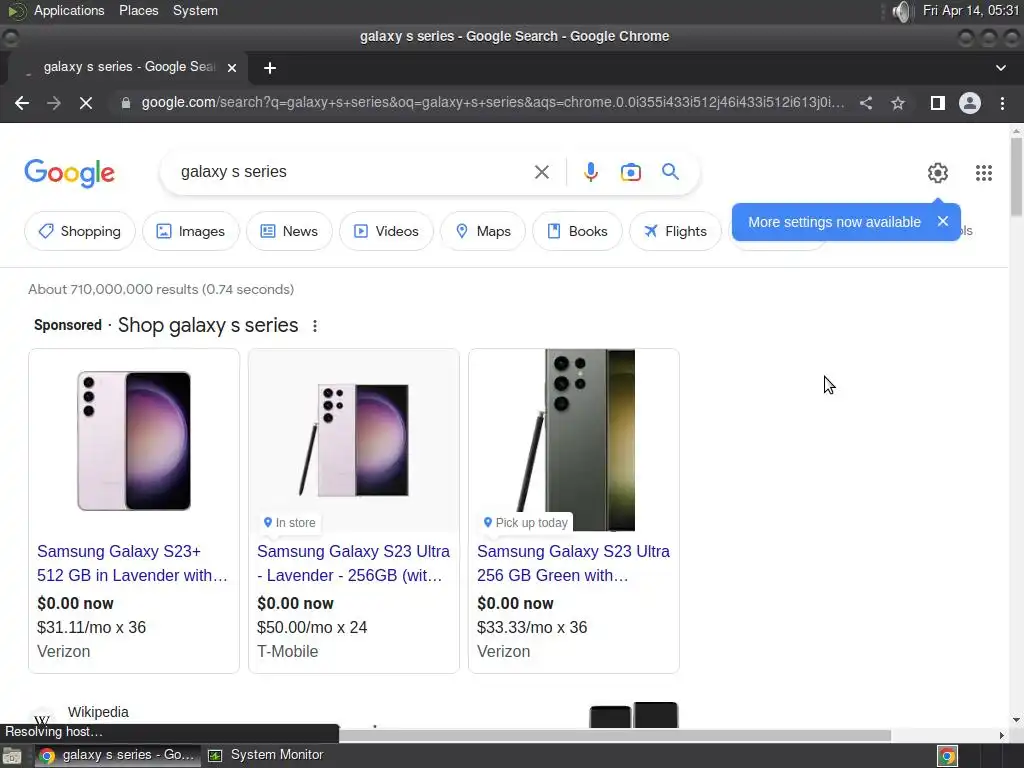The image size is (1024, 768).
Task: Open Samsung Galaxy S23 Ultra 256 GB Green listing
Action: (573, 563)
